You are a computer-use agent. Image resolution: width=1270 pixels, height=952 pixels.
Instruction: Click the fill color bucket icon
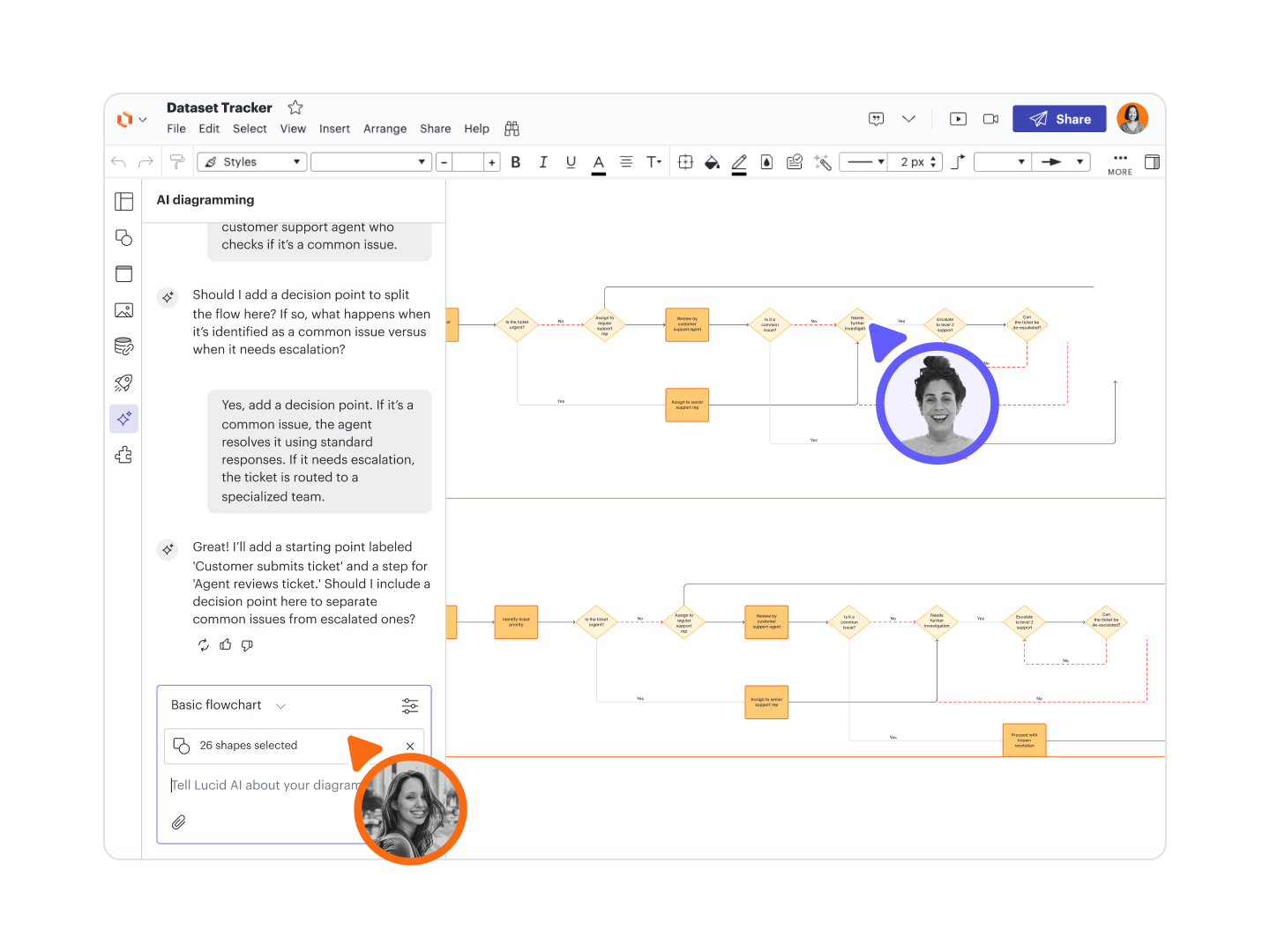click(712, 162)
